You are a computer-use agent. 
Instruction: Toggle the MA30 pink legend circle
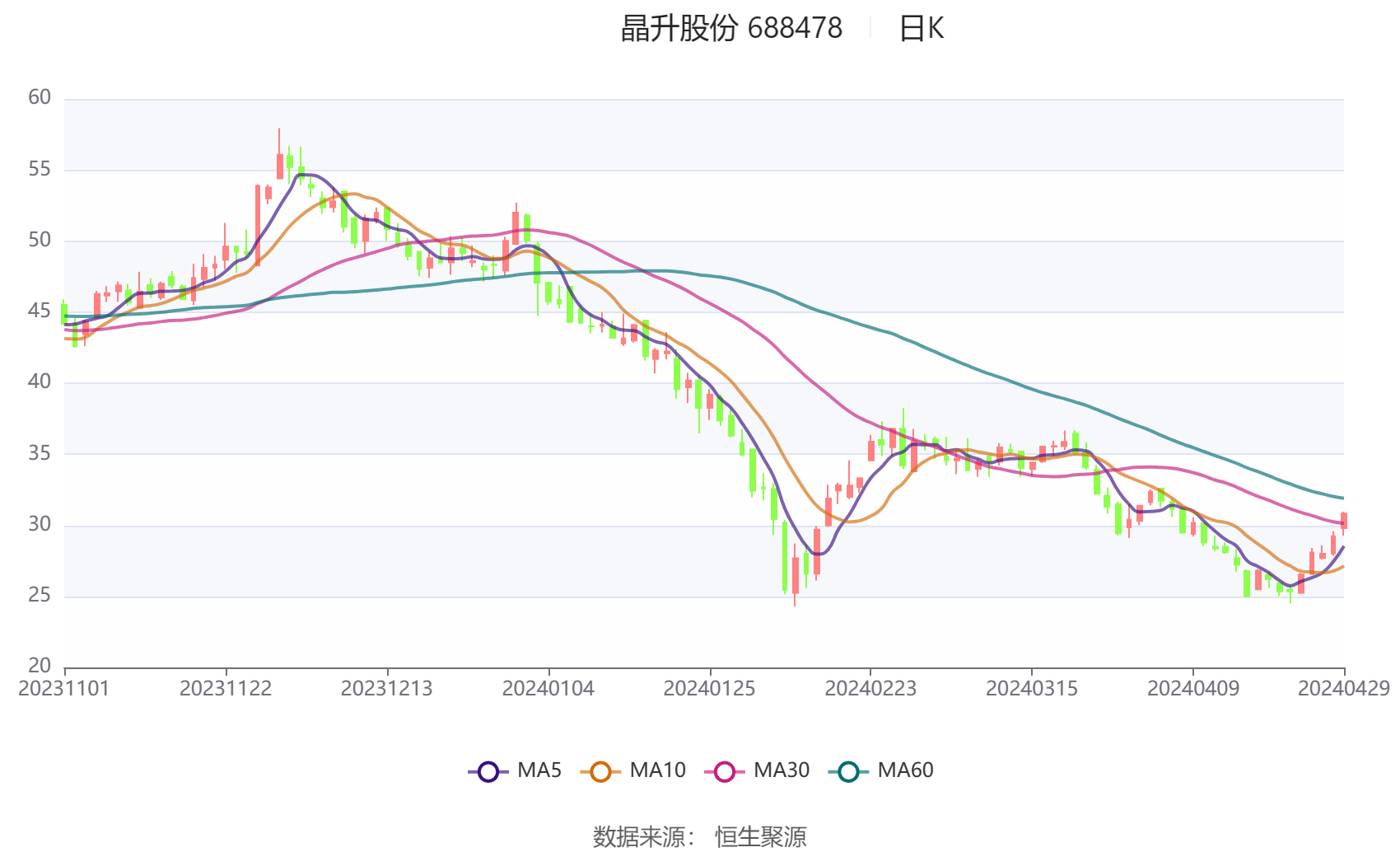click(x=725, y=772)
